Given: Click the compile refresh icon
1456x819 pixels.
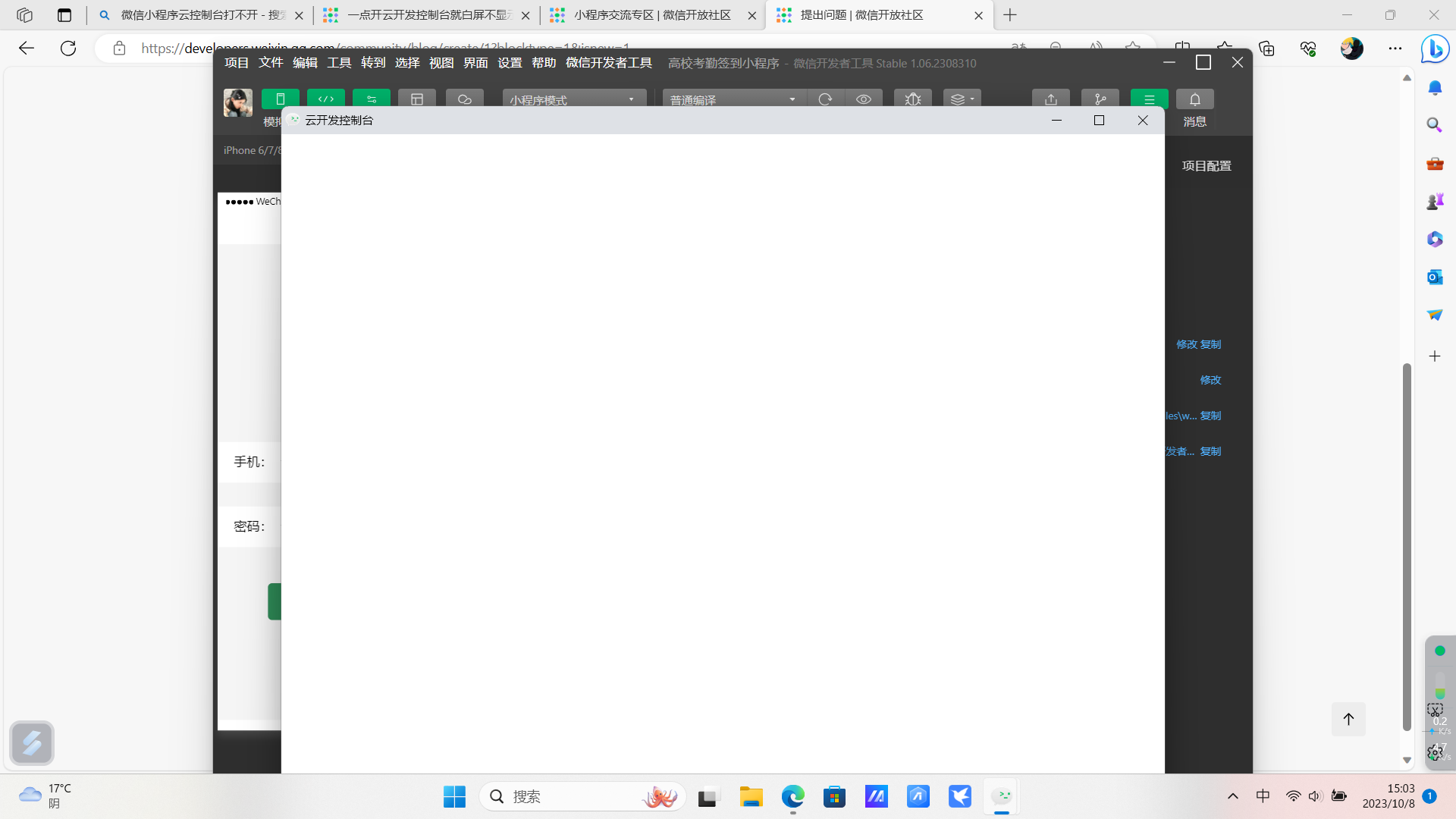Looking at the screenshot, I should pos(825,99).
